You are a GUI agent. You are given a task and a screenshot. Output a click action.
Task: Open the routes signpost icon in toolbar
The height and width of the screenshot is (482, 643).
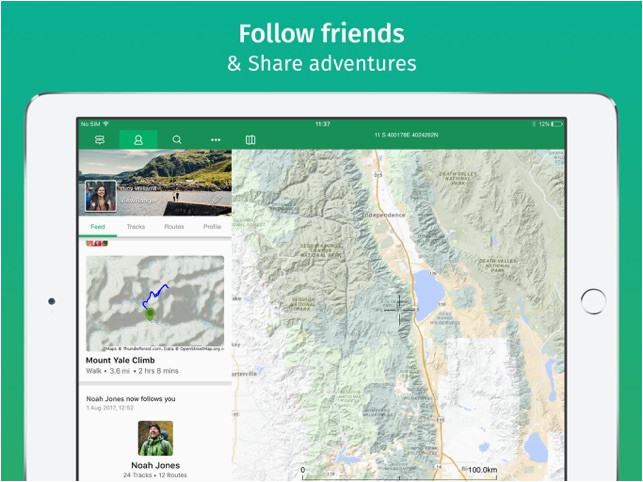click(100, 140)
